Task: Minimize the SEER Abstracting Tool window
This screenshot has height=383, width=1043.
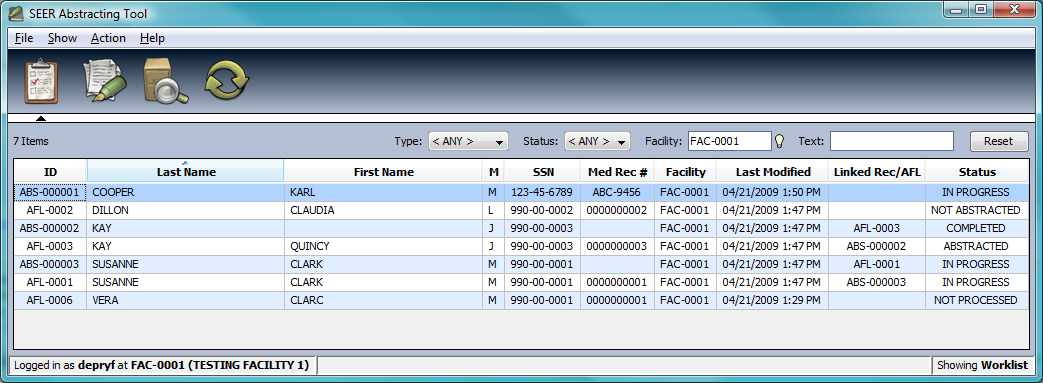Action: [956, 9]
